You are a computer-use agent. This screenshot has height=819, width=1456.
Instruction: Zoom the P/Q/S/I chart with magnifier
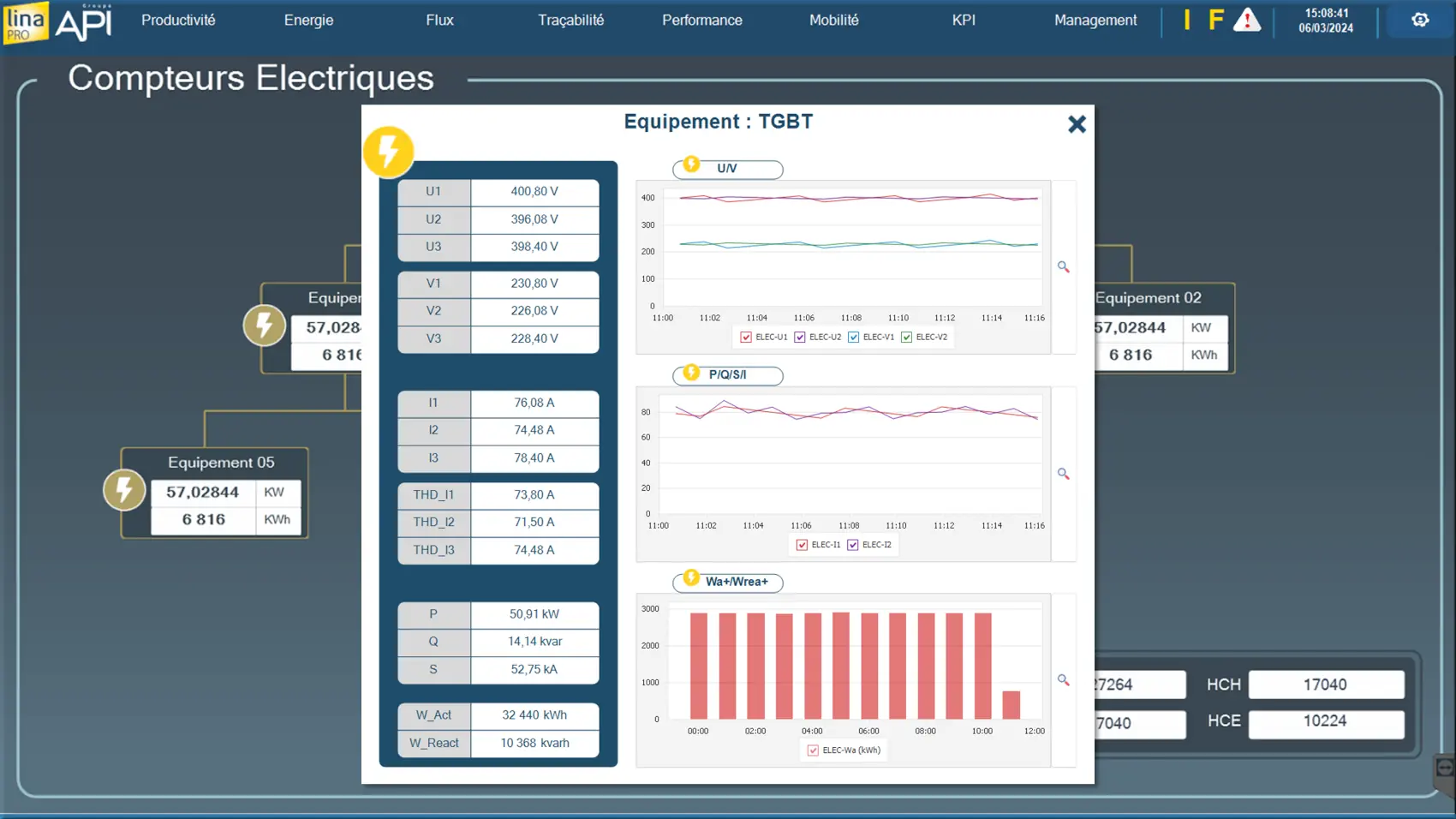click(x=1063, y=474)
